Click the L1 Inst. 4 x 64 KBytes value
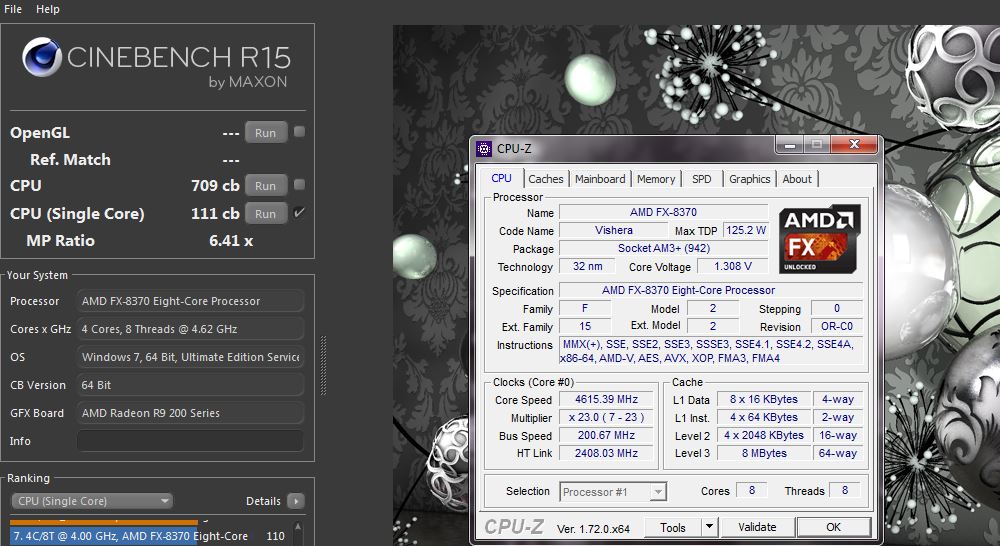Viewport: 1000px width, 546px height. 764,417
